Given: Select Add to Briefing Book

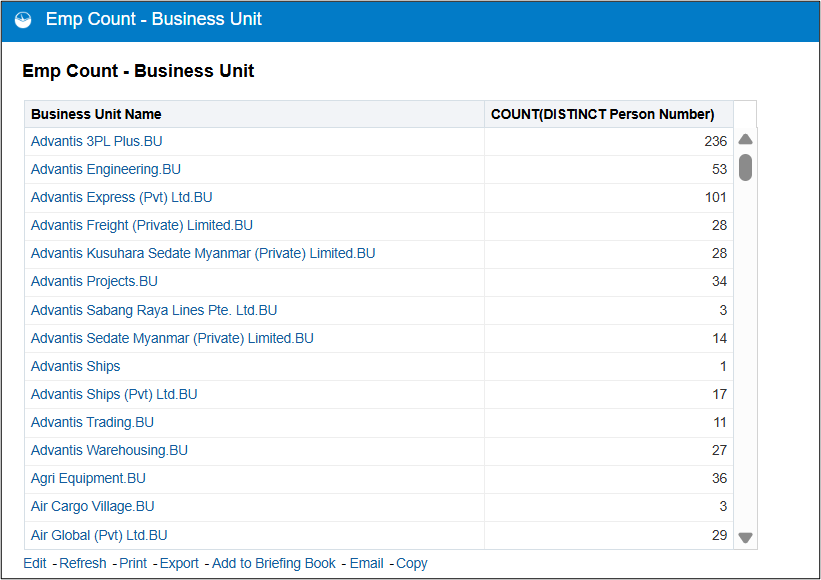Looking at the screenshot, I should (274, 563).
